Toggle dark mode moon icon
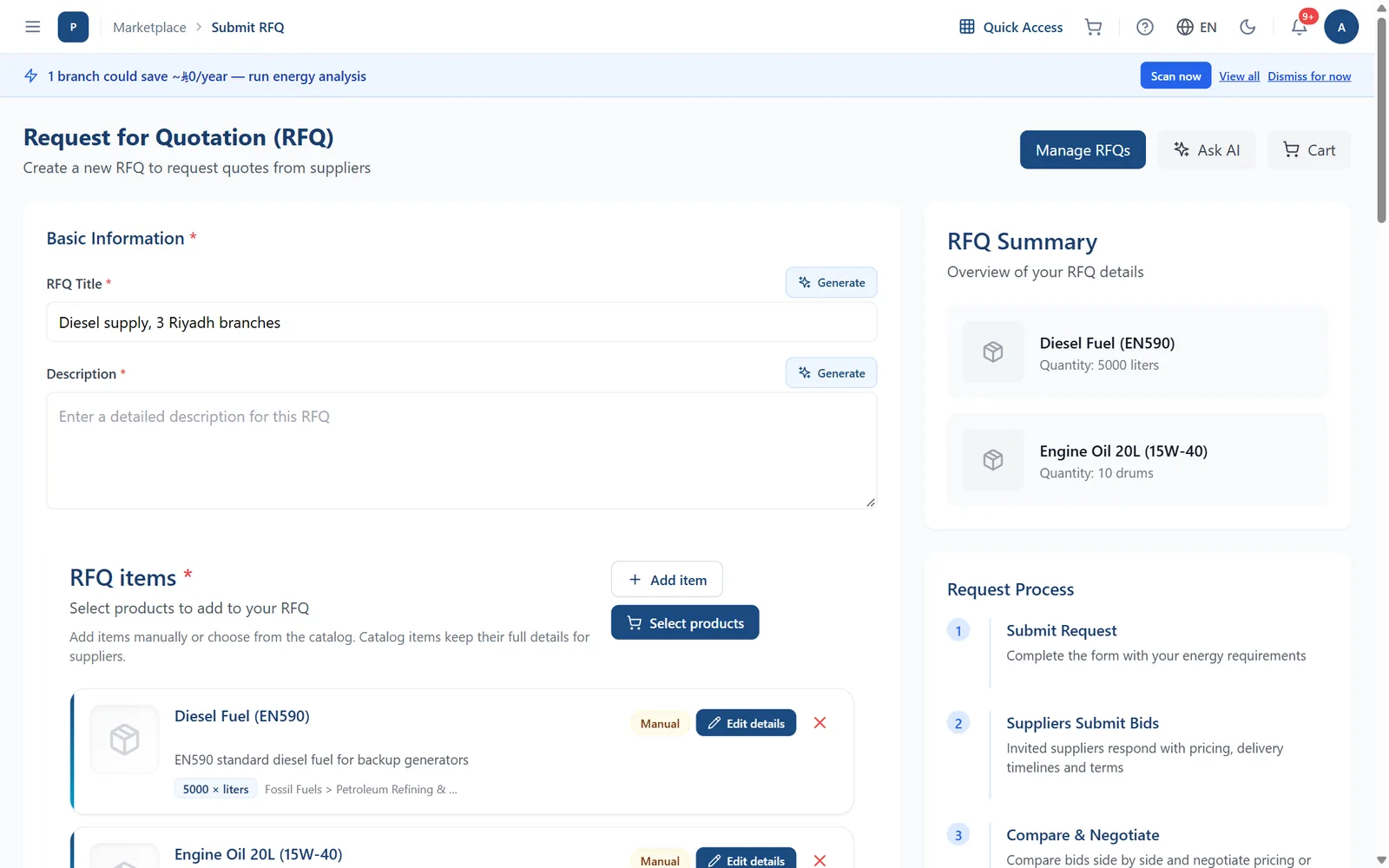 (x=1247, y=27)
